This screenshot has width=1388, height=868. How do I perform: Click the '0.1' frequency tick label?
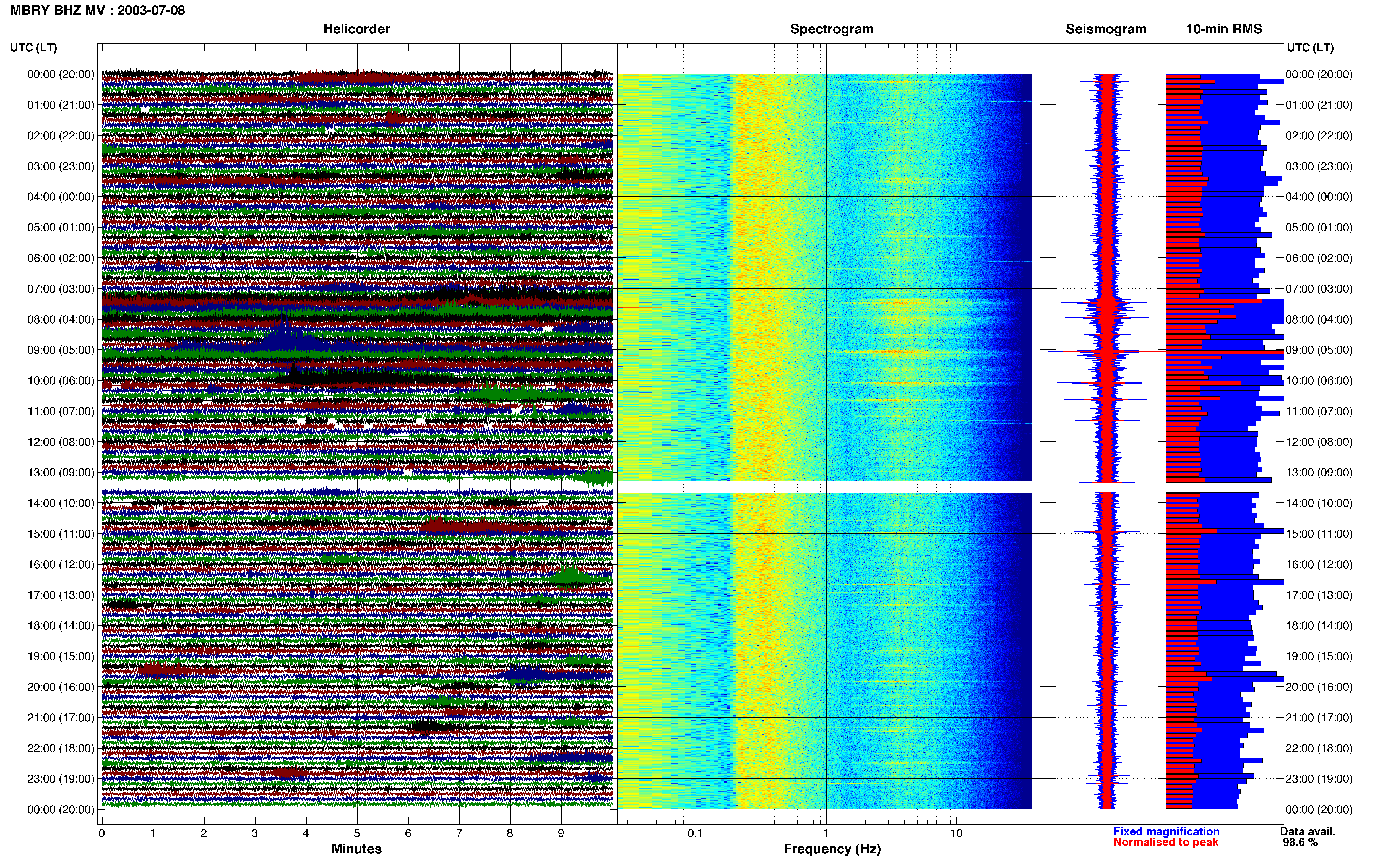pos(695,833)
